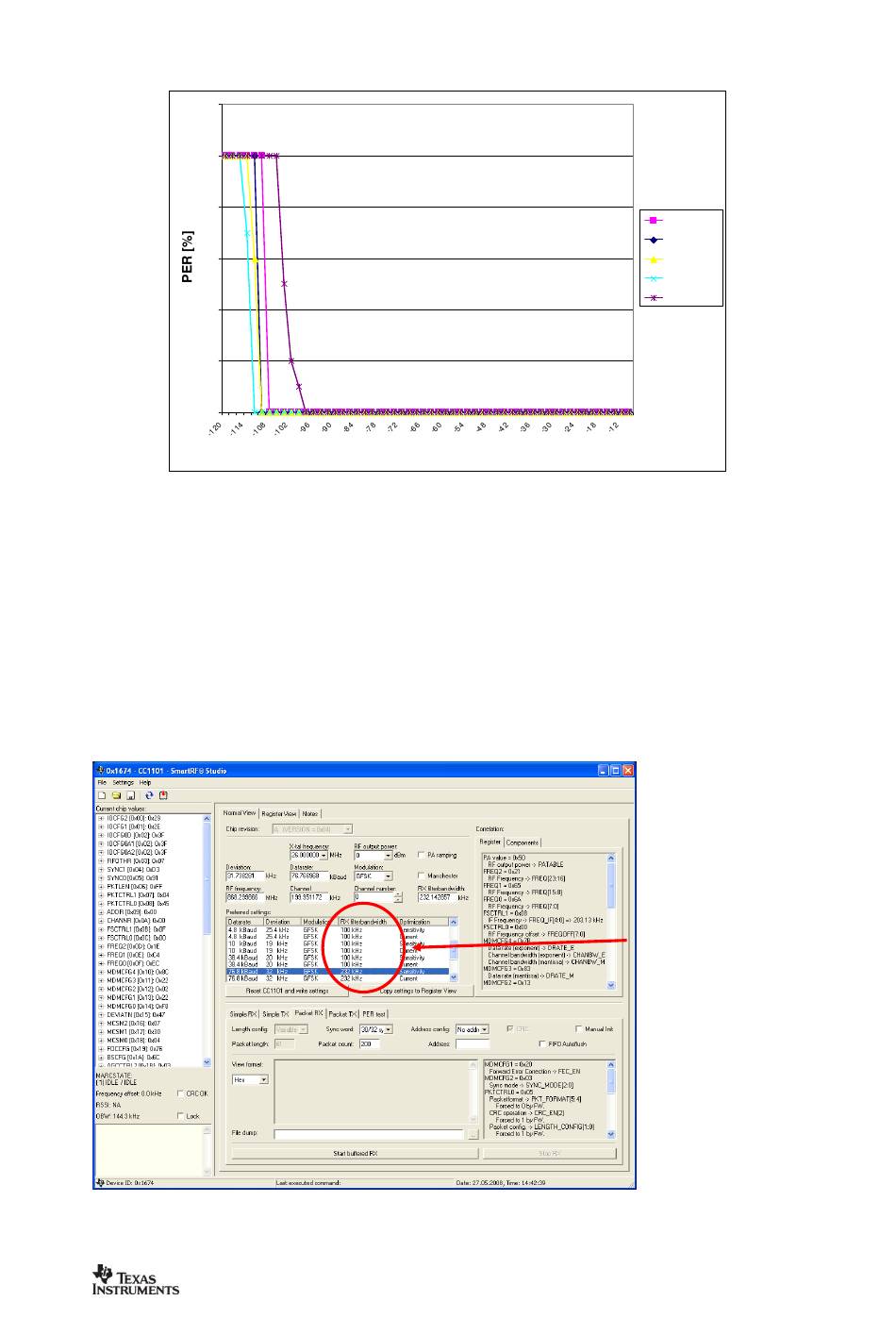896x1318 pixels.
Task: Select the Normal View tab
Action: click(240, 812)
